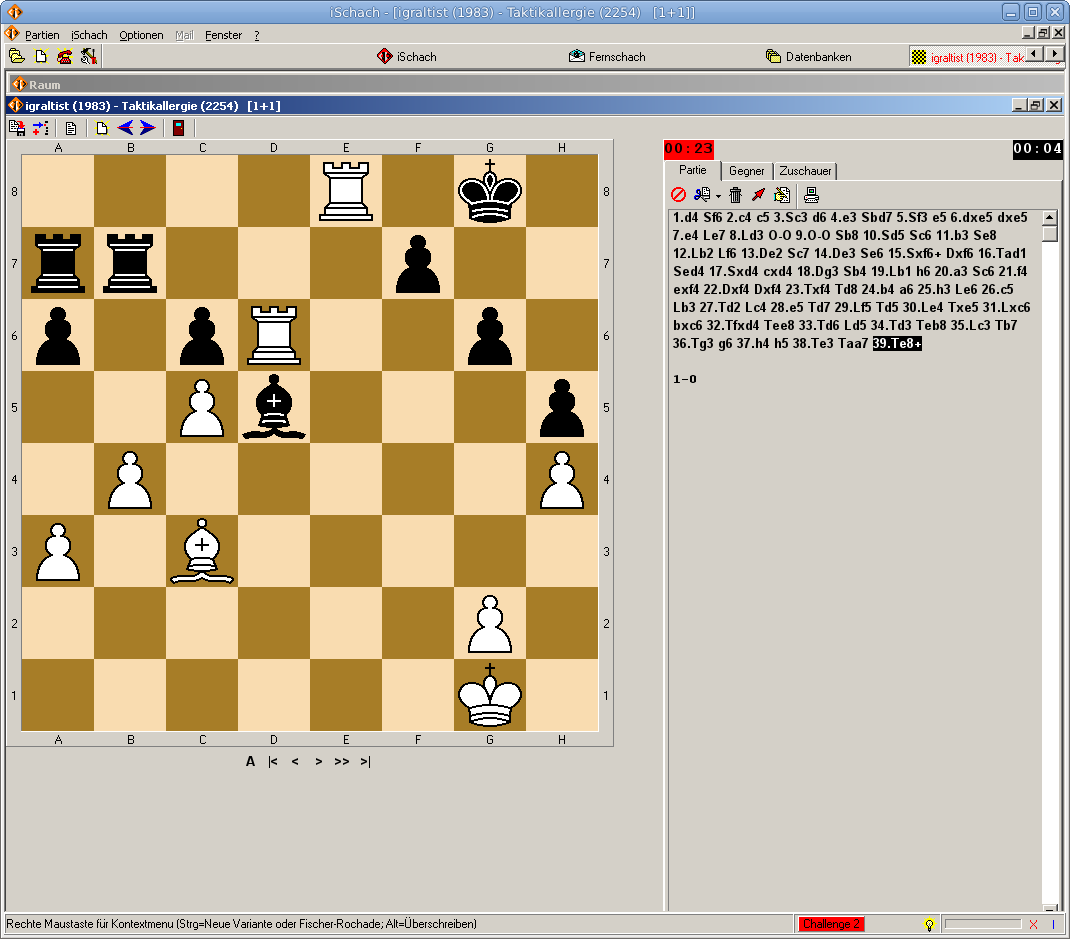
Task: Select the igraltist game tab in red
Action: (x=968, y=57)
